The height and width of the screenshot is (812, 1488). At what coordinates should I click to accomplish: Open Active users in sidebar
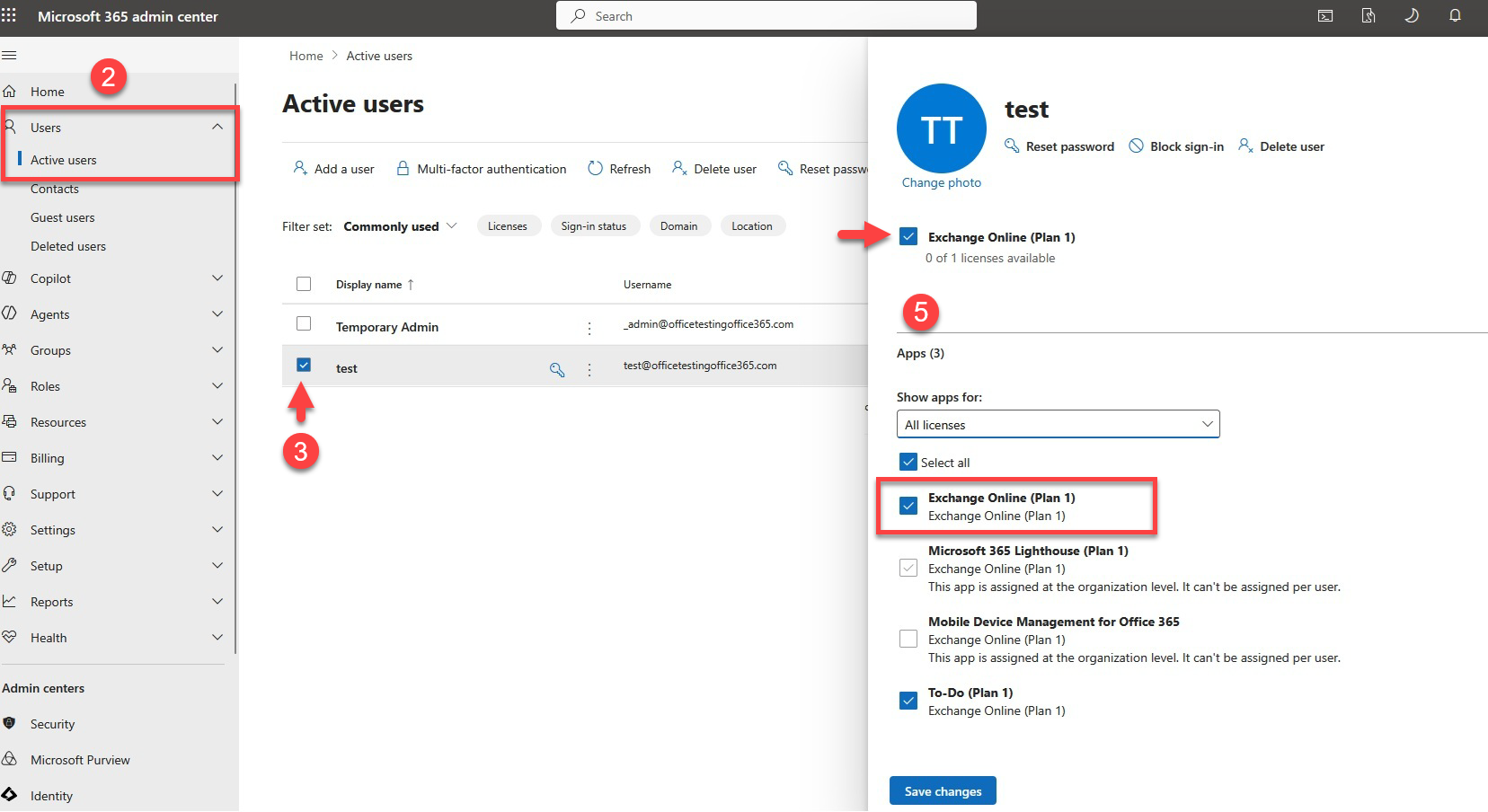[x=63, y=160]
